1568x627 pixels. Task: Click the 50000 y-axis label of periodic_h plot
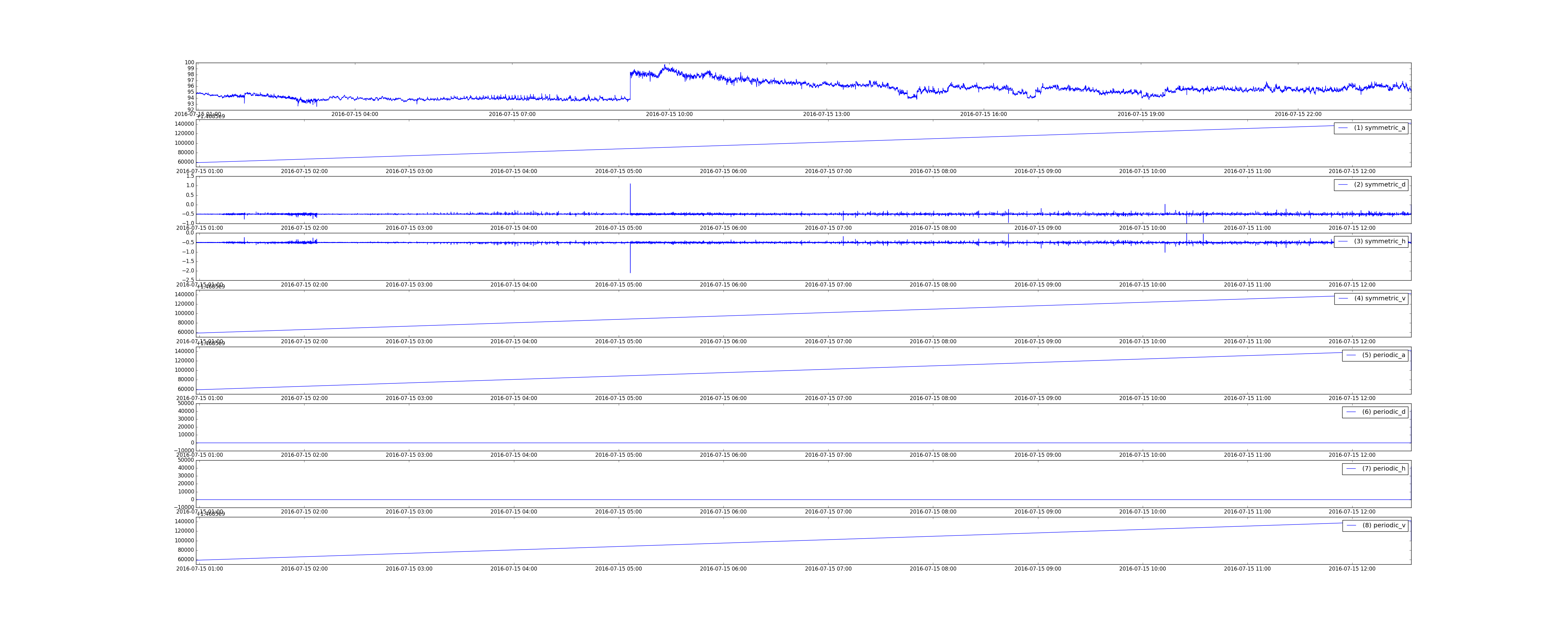coord(186,460)
